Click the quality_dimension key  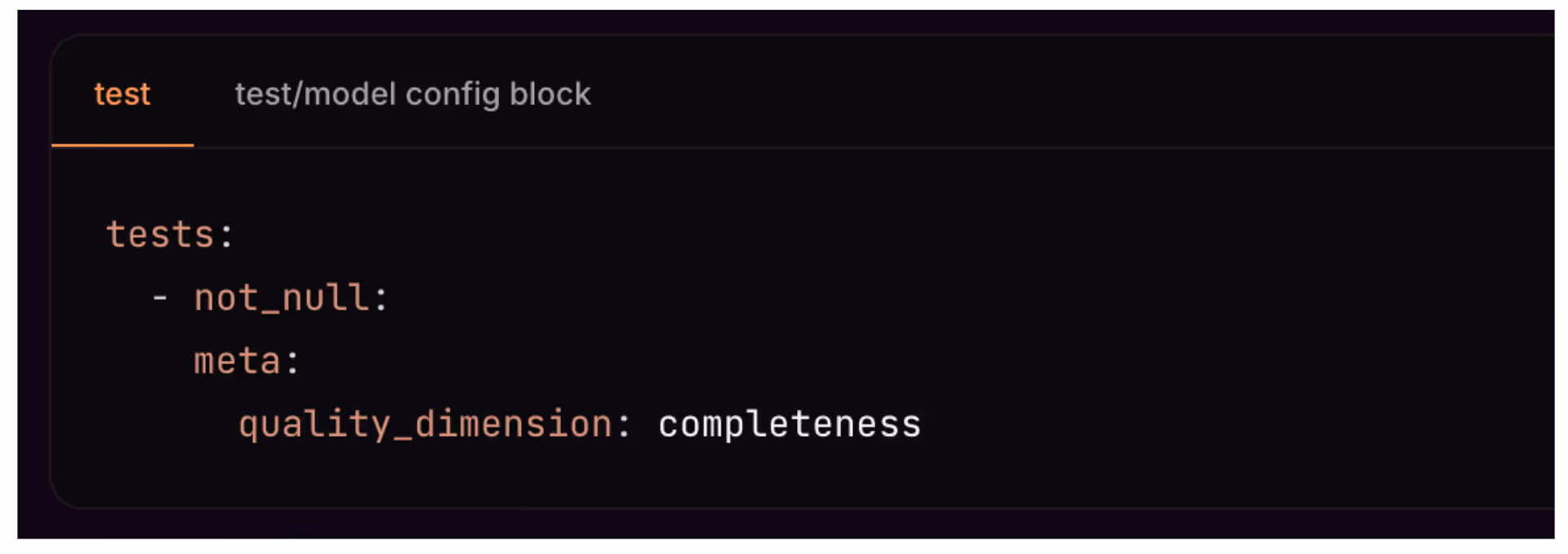coord(425,423)
